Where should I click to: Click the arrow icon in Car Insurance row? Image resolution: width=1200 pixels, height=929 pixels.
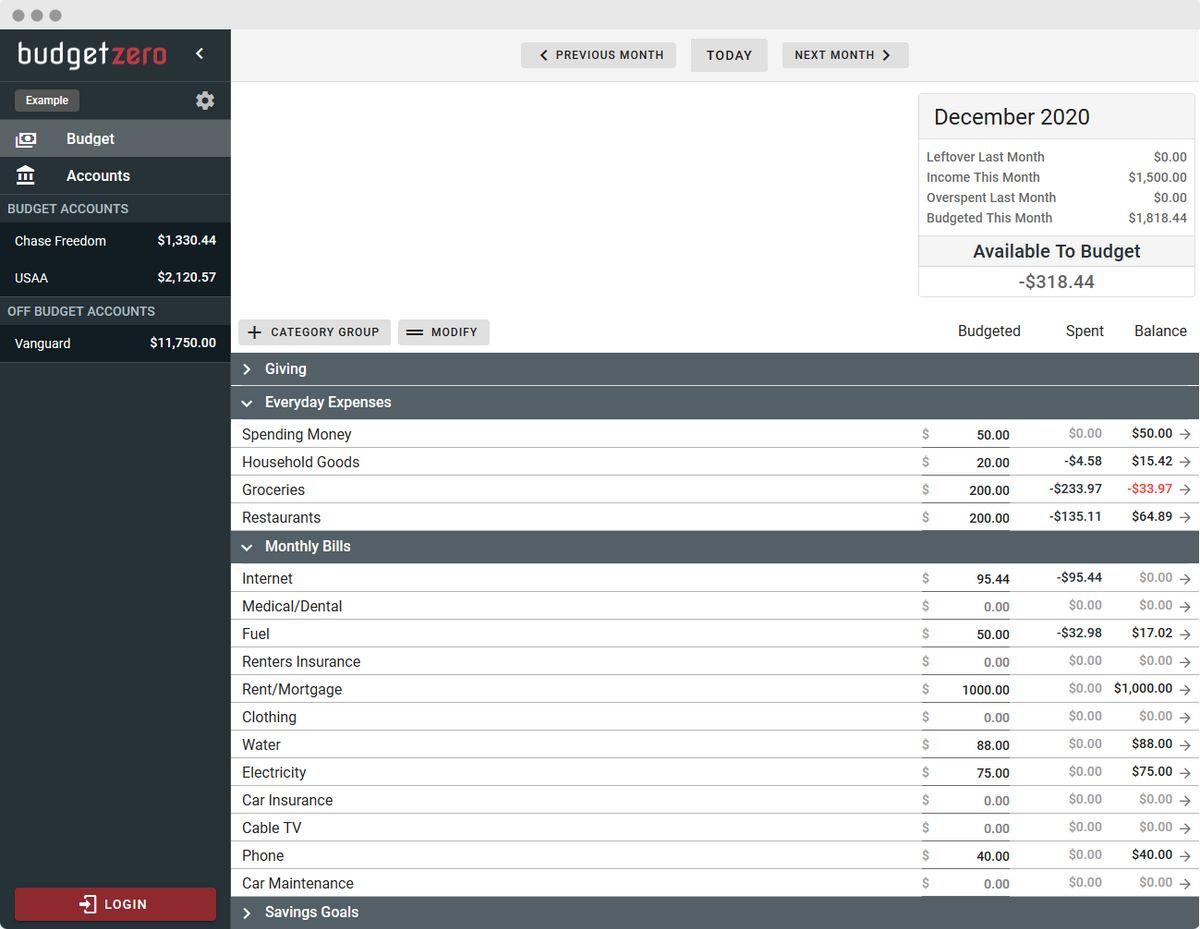pyautogui.click(x=1185, y=800)
